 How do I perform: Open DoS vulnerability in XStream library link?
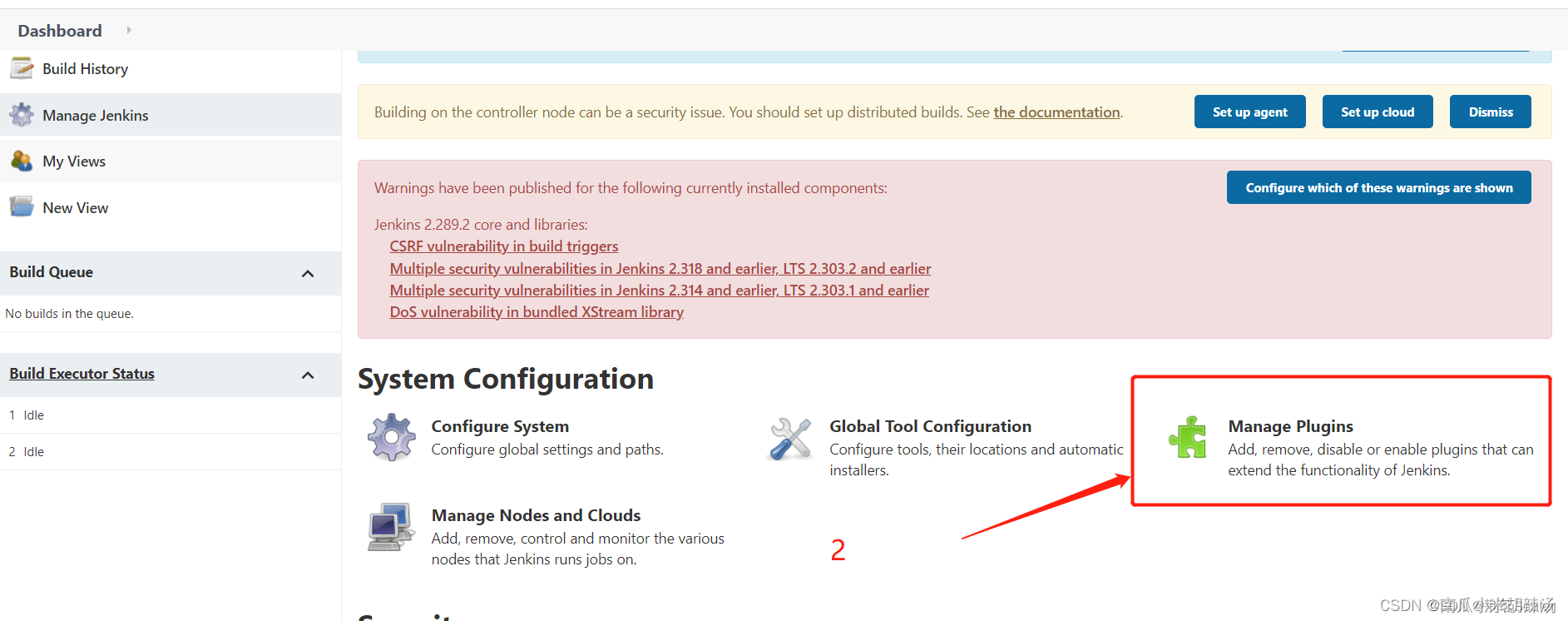click(537, 312)
